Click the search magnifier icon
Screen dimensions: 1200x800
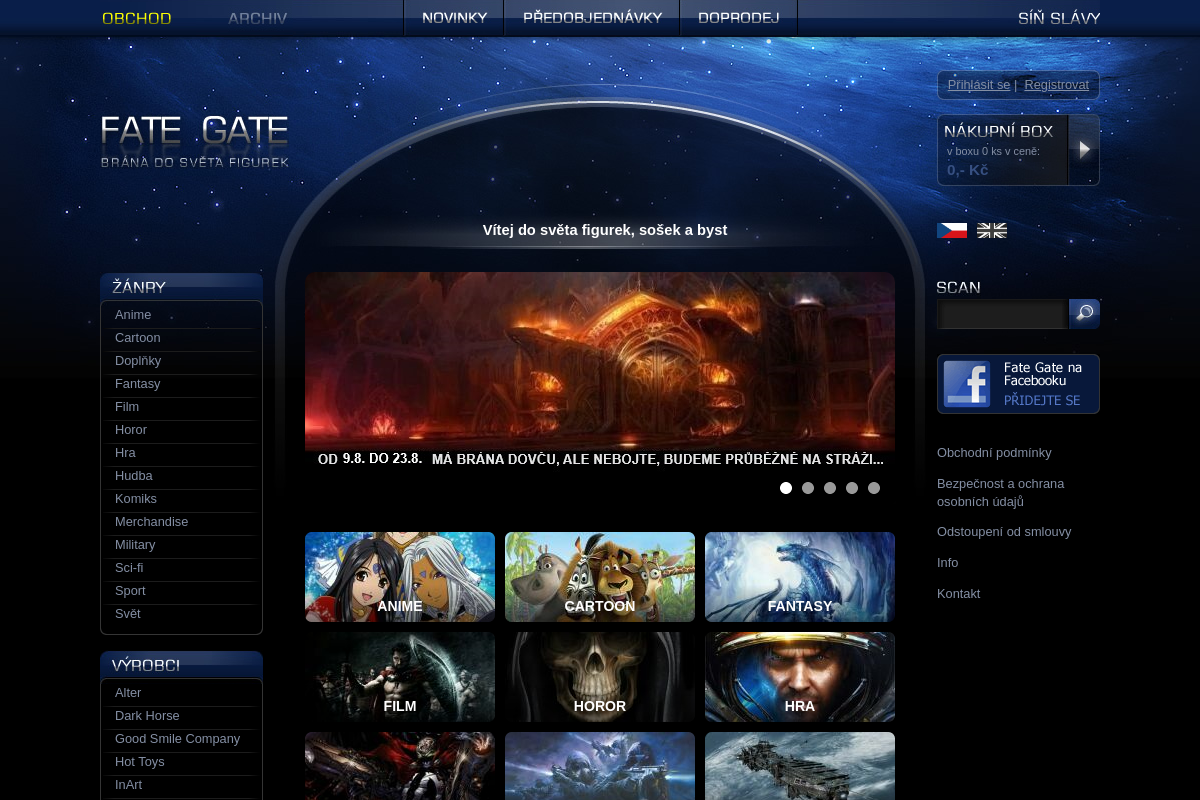[1084, 313]
